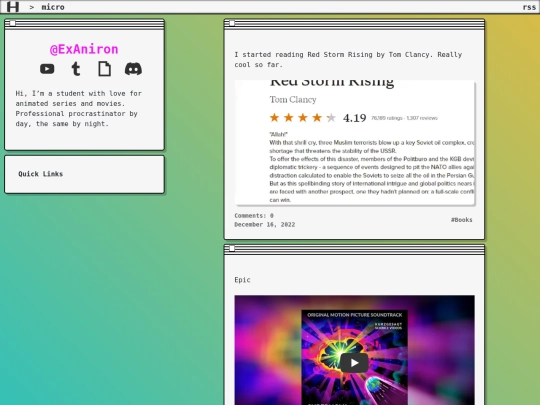Click the student bio paragraph
The width and height of the screenshot is (540, 405).
point(79,108)
